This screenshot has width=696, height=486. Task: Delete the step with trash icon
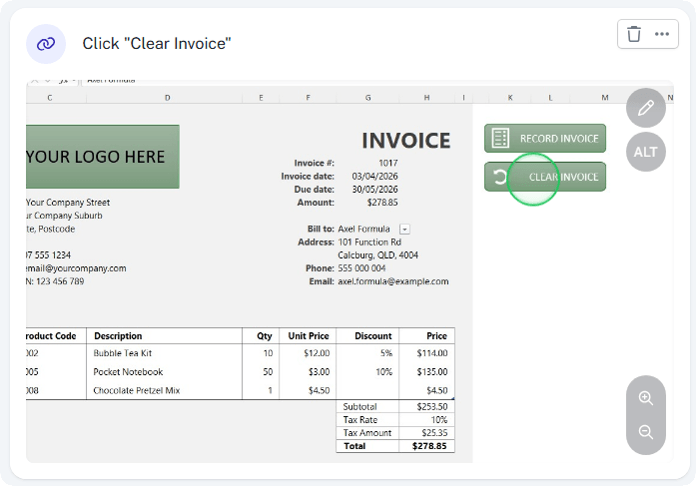tap(633, 34)
